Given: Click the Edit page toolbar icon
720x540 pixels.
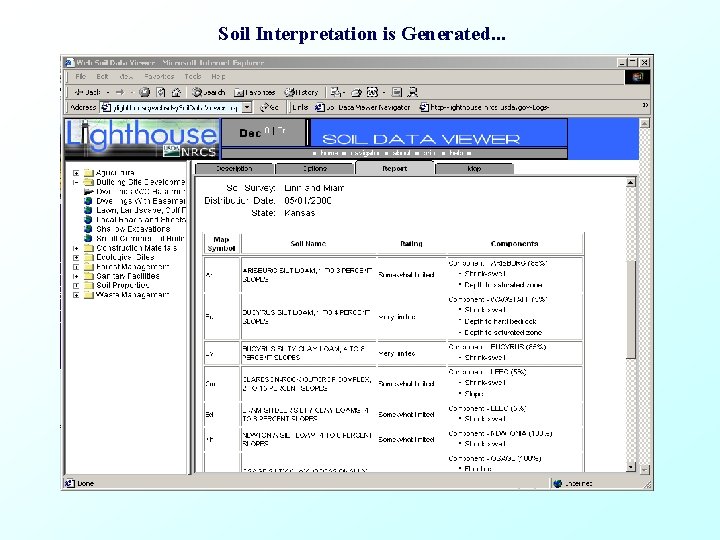Looking at the screenshot, I should (372, 92).
